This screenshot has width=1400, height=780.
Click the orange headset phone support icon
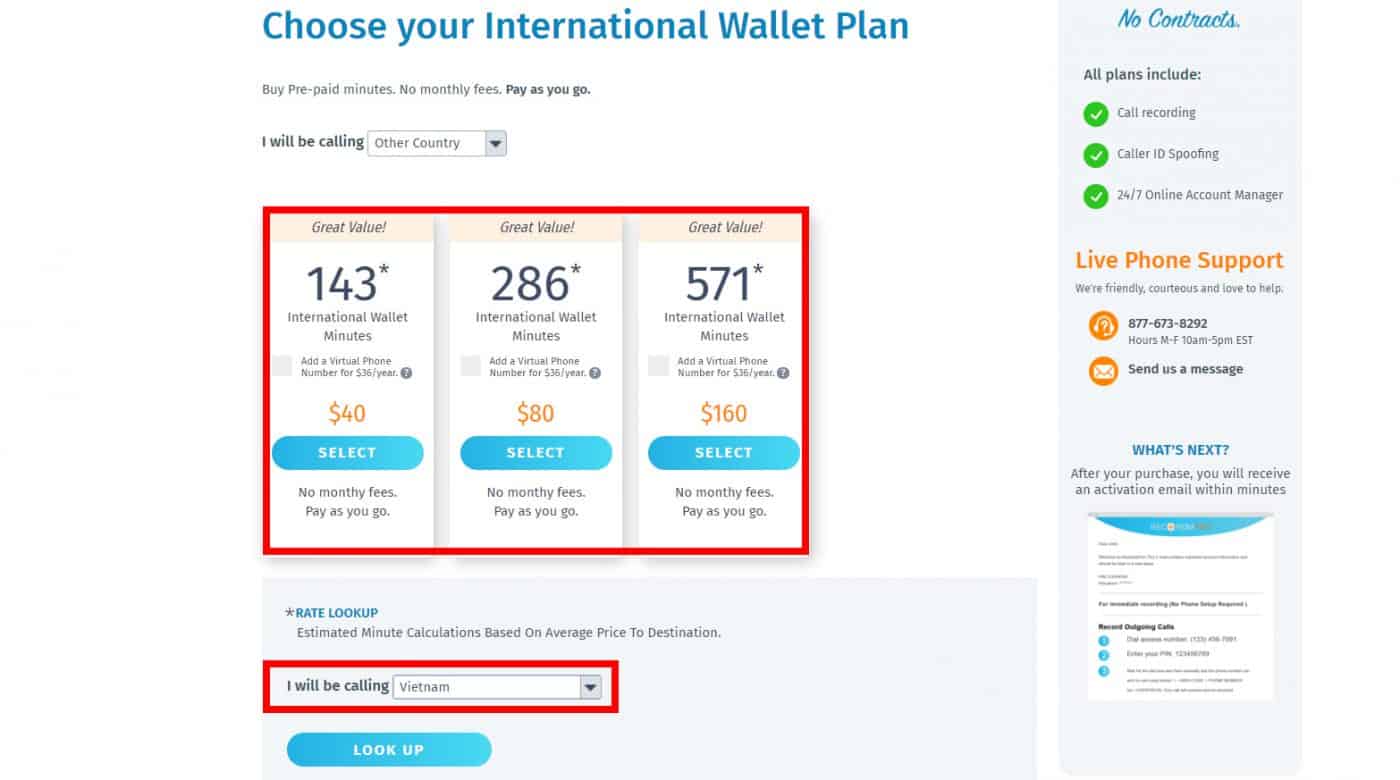point(1103,326)
